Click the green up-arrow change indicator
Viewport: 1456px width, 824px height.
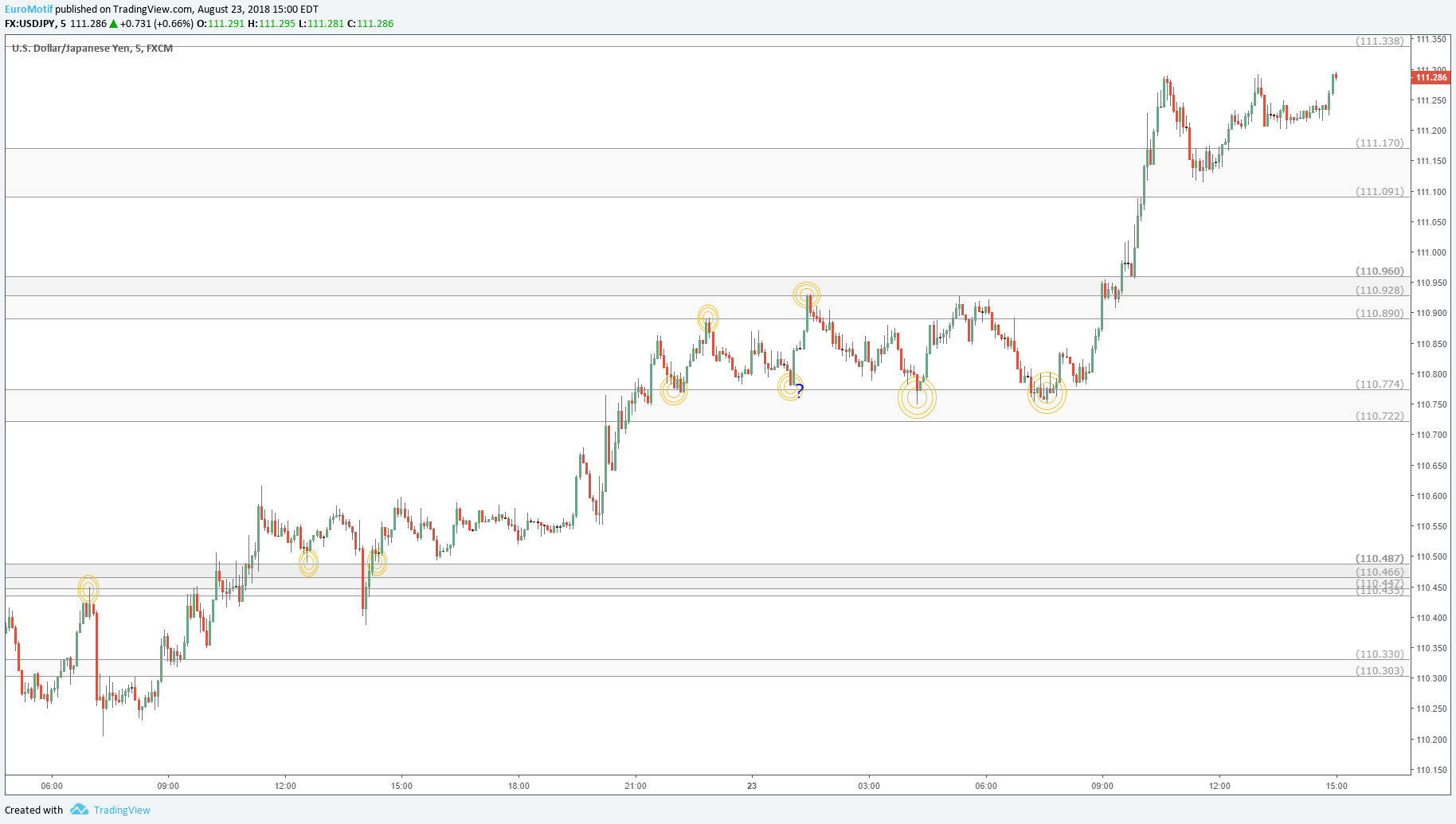click(x=114, y=24)
